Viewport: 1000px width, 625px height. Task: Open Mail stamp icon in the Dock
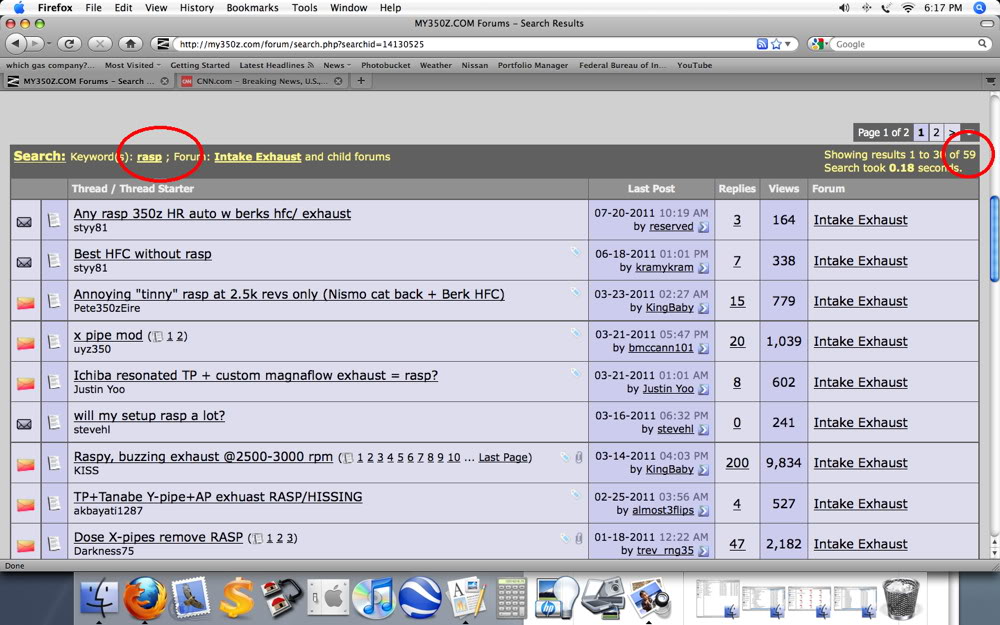pyautogui.click(x=190, y=598)
